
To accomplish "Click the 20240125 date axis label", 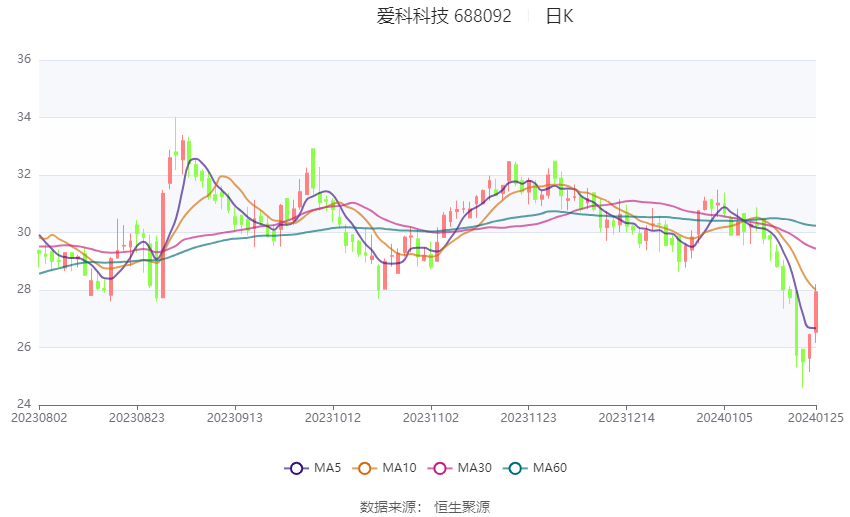I will click(816, 418).
